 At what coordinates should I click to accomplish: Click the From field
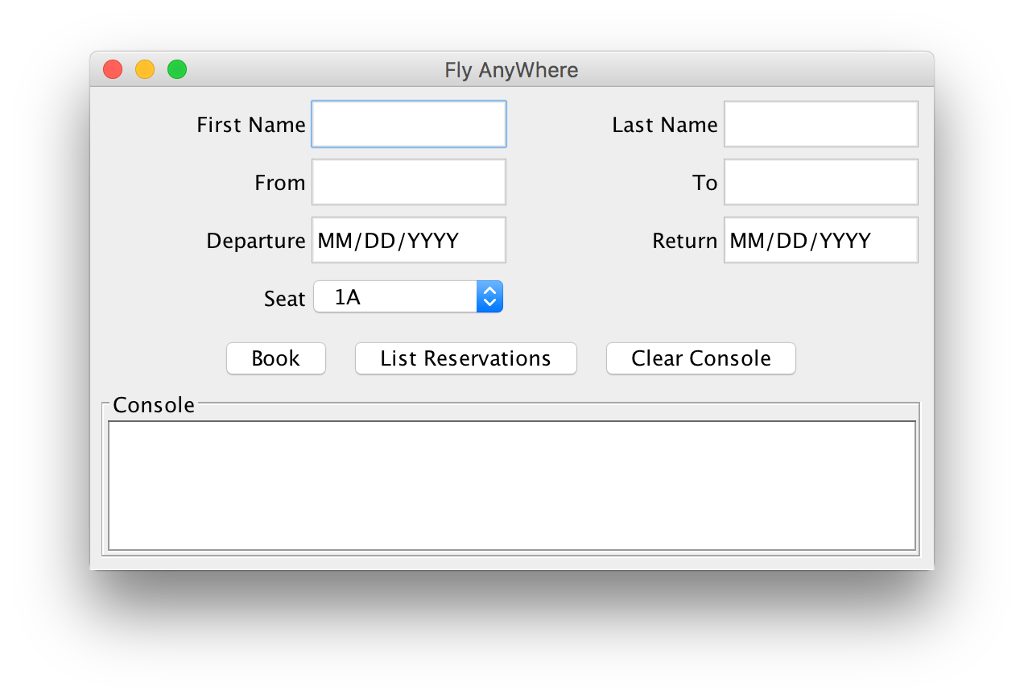coord(408,181)
